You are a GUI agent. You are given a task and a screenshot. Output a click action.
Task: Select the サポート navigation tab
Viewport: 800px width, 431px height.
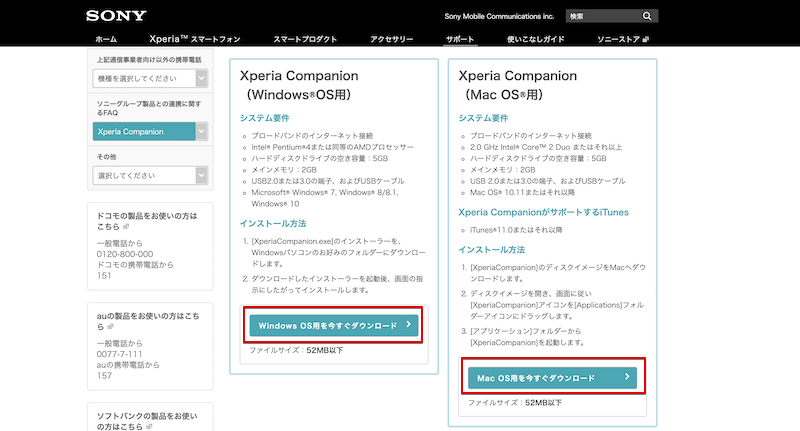tap(460, 39)
